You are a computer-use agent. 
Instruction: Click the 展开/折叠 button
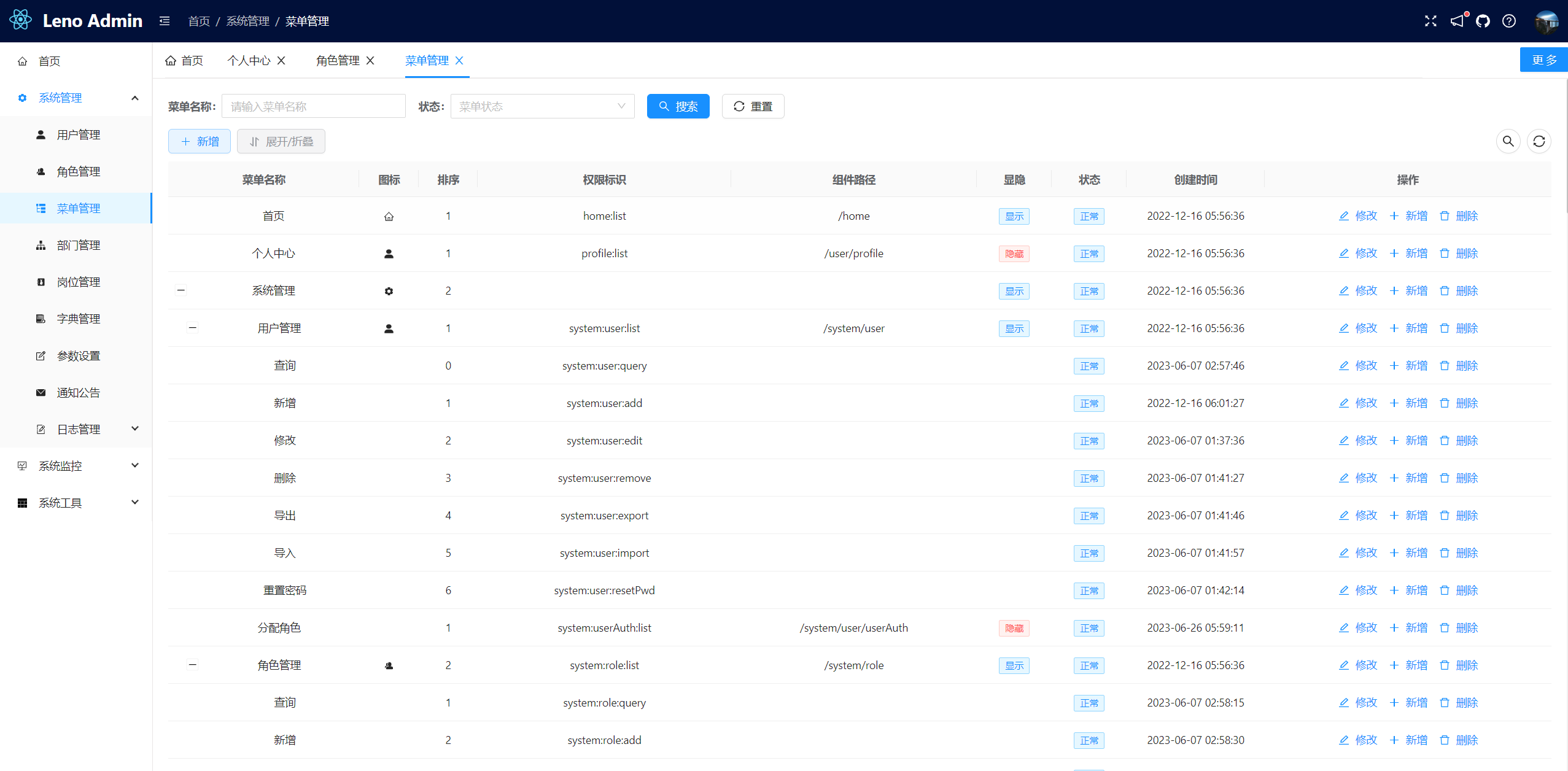click(x=281, y=142)
